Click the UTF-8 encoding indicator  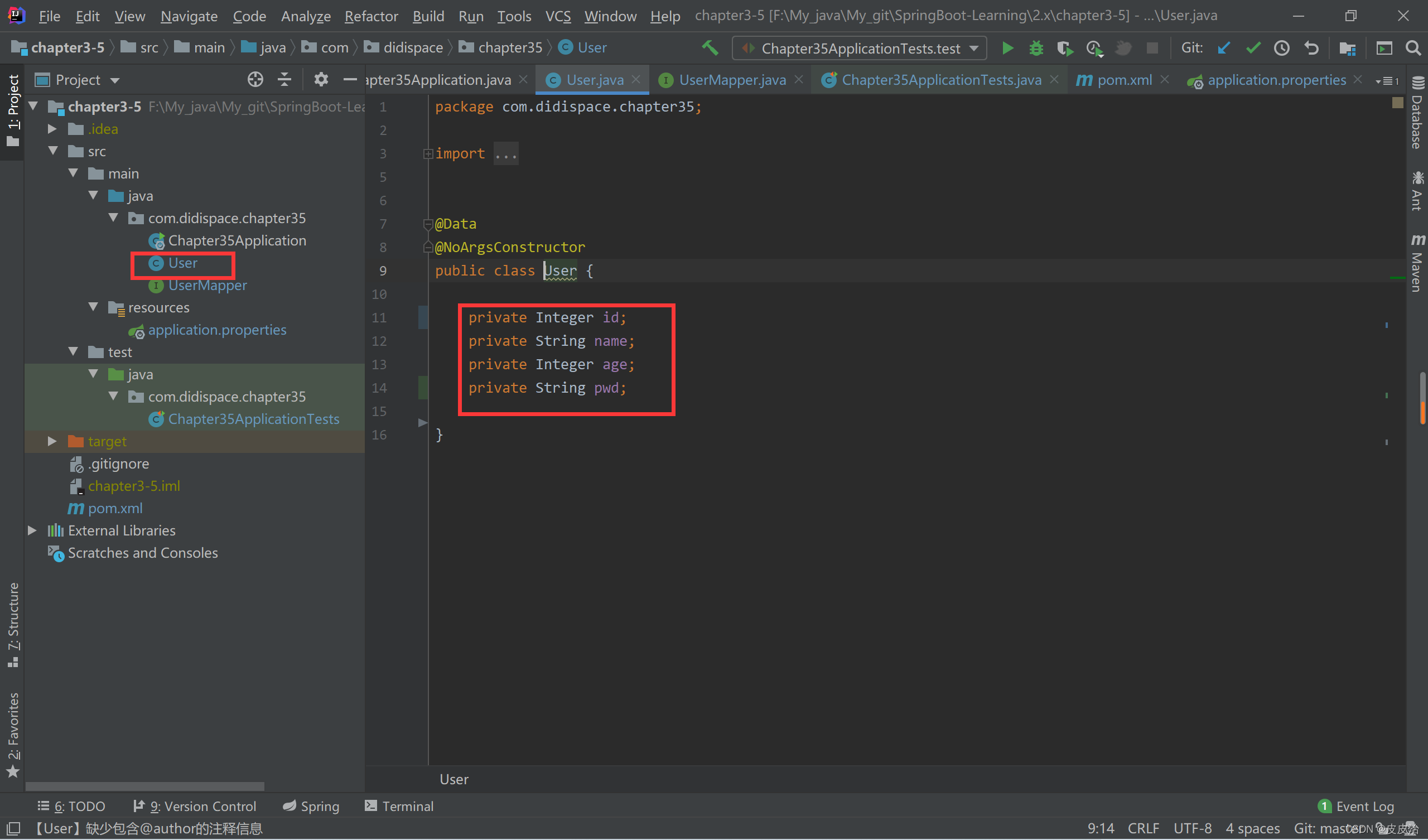pyautogui.click(x=1192, y=828)
